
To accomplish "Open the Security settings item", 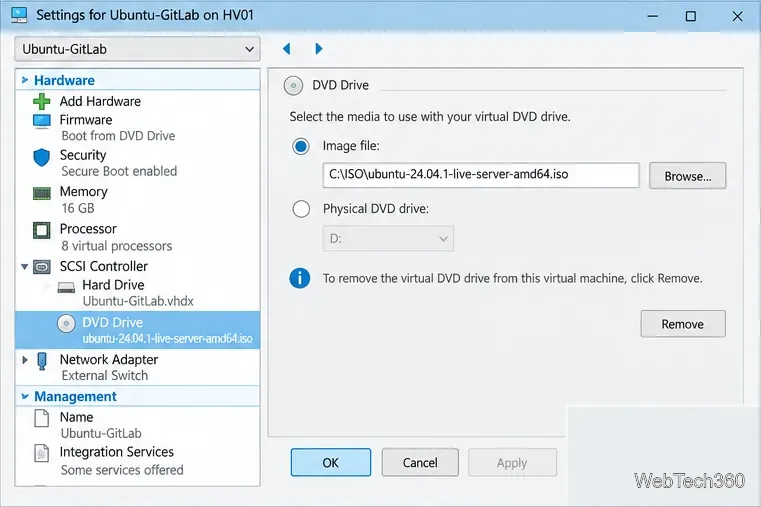I will pyautogui.click(x=83, y=155).
